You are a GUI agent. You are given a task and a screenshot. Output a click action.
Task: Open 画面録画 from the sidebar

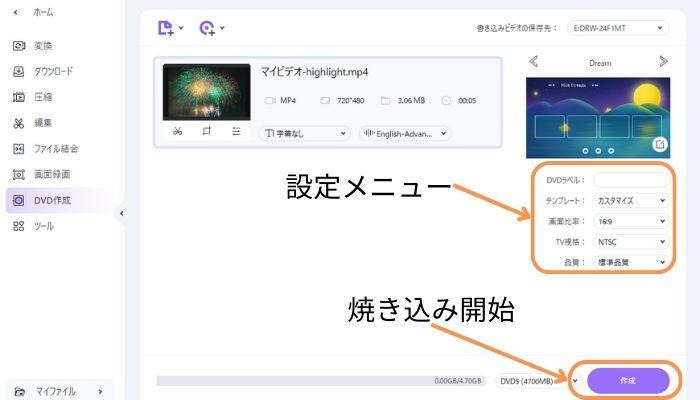pos(49,174)
